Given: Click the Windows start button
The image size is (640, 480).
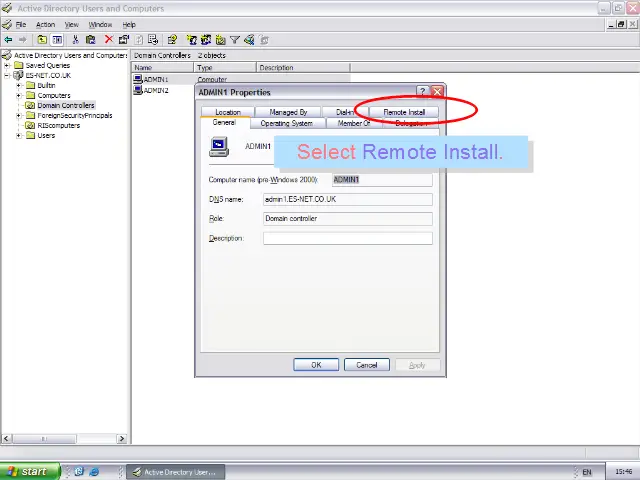Looking at the screenshot, I should (29, 471).
